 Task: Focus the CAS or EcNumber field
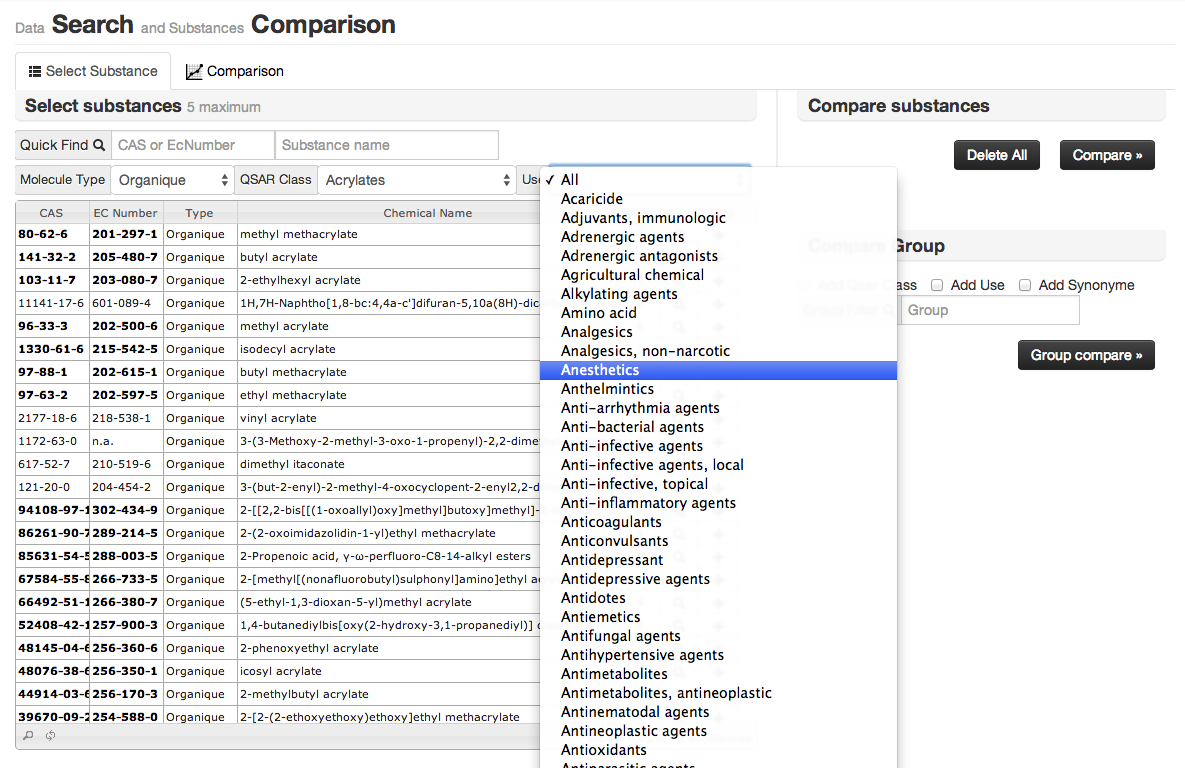193,145
